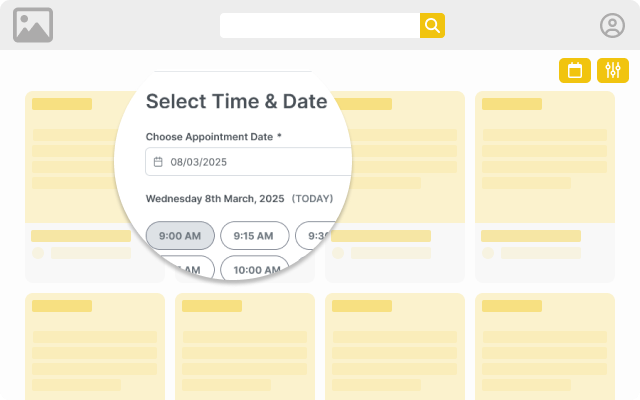The height and width of the screenshot is (400, 640).
Task: Open the third card in bottom row
Action: [394, 342]
